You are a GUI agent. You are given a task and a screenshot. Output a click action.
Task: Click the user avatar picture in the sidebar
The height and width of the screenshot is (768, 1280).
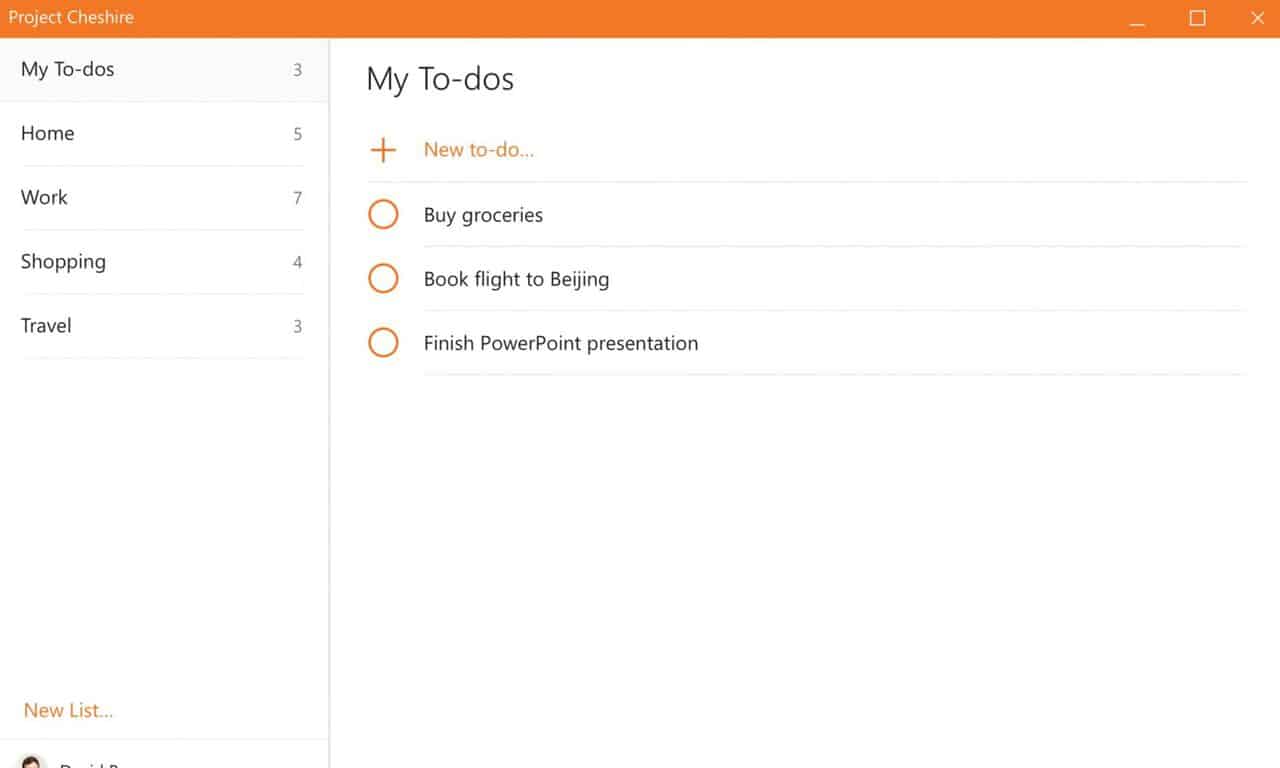click(33, 761)
